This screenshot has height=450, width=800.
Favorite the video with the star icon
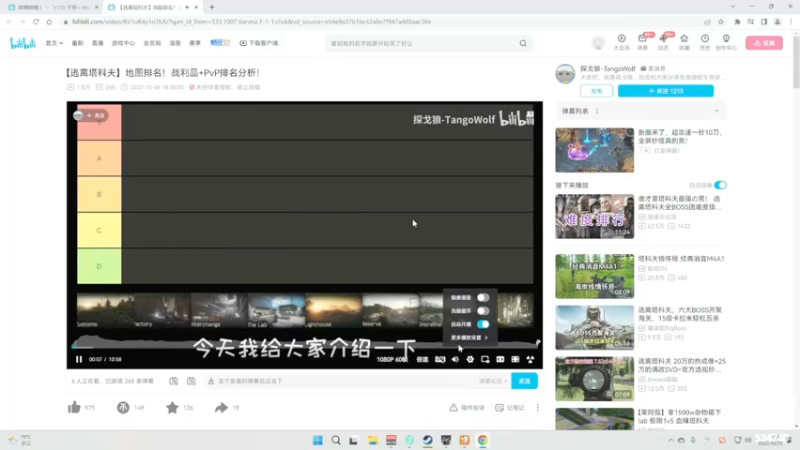point(172,407)
